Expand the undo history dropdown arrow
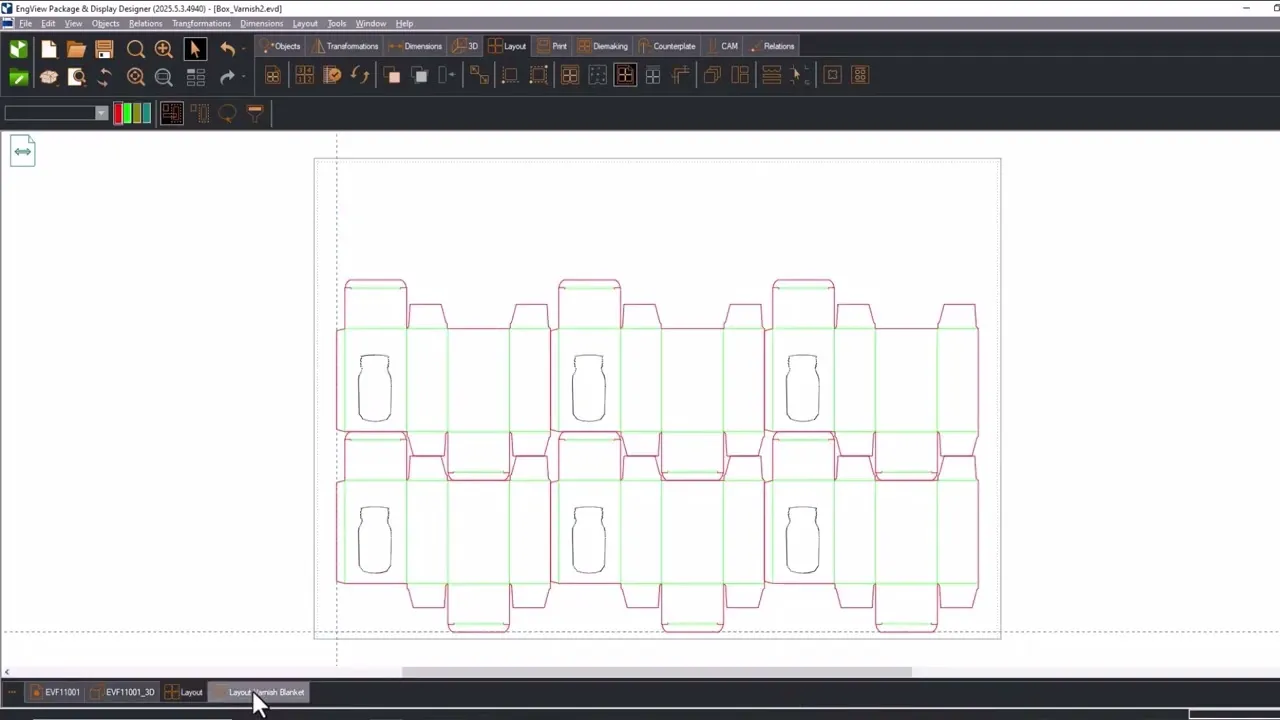1280x720 pixels. 244,49
